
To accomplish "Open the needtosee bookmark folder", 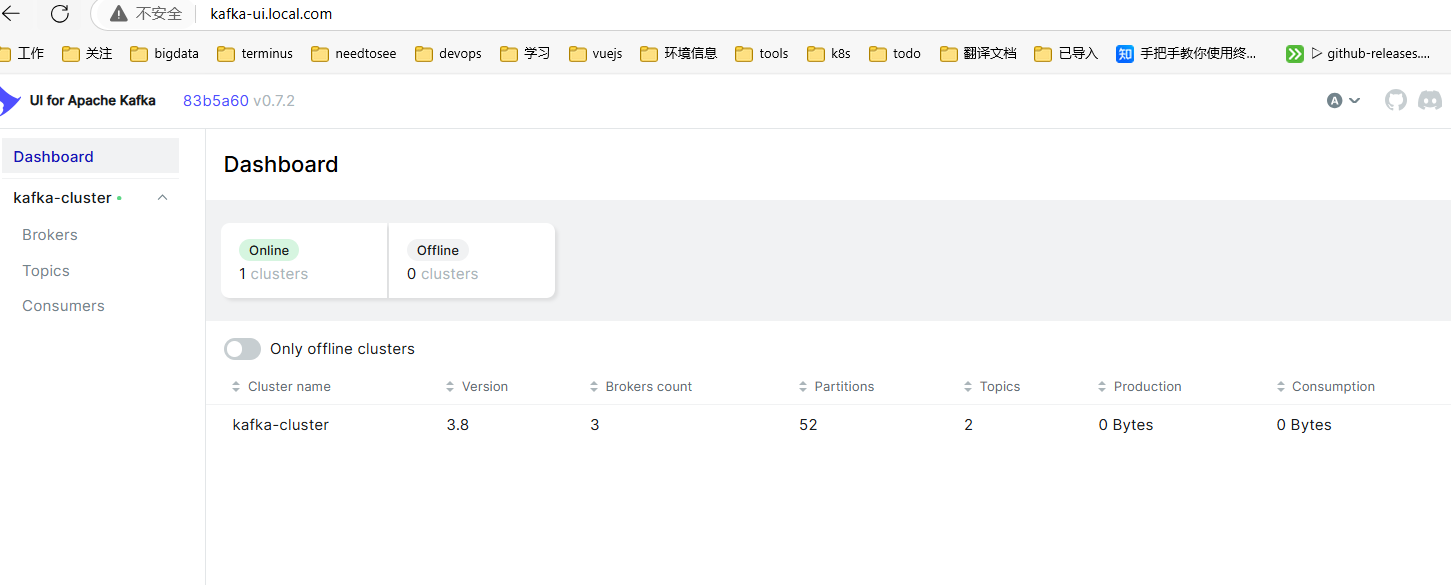I will point(353,53).
